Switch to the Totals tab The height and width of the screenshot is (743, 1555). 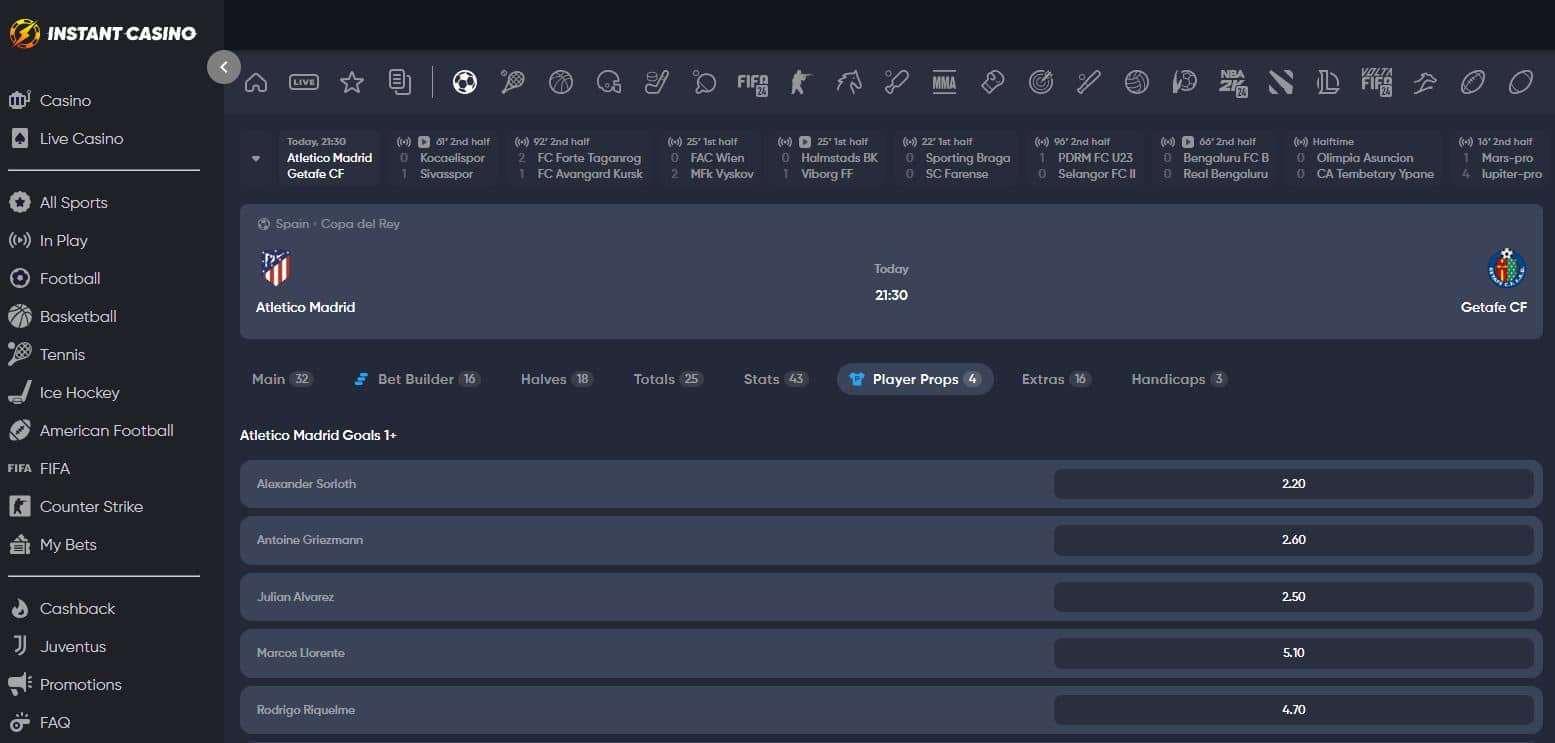[x=668, y=379]
